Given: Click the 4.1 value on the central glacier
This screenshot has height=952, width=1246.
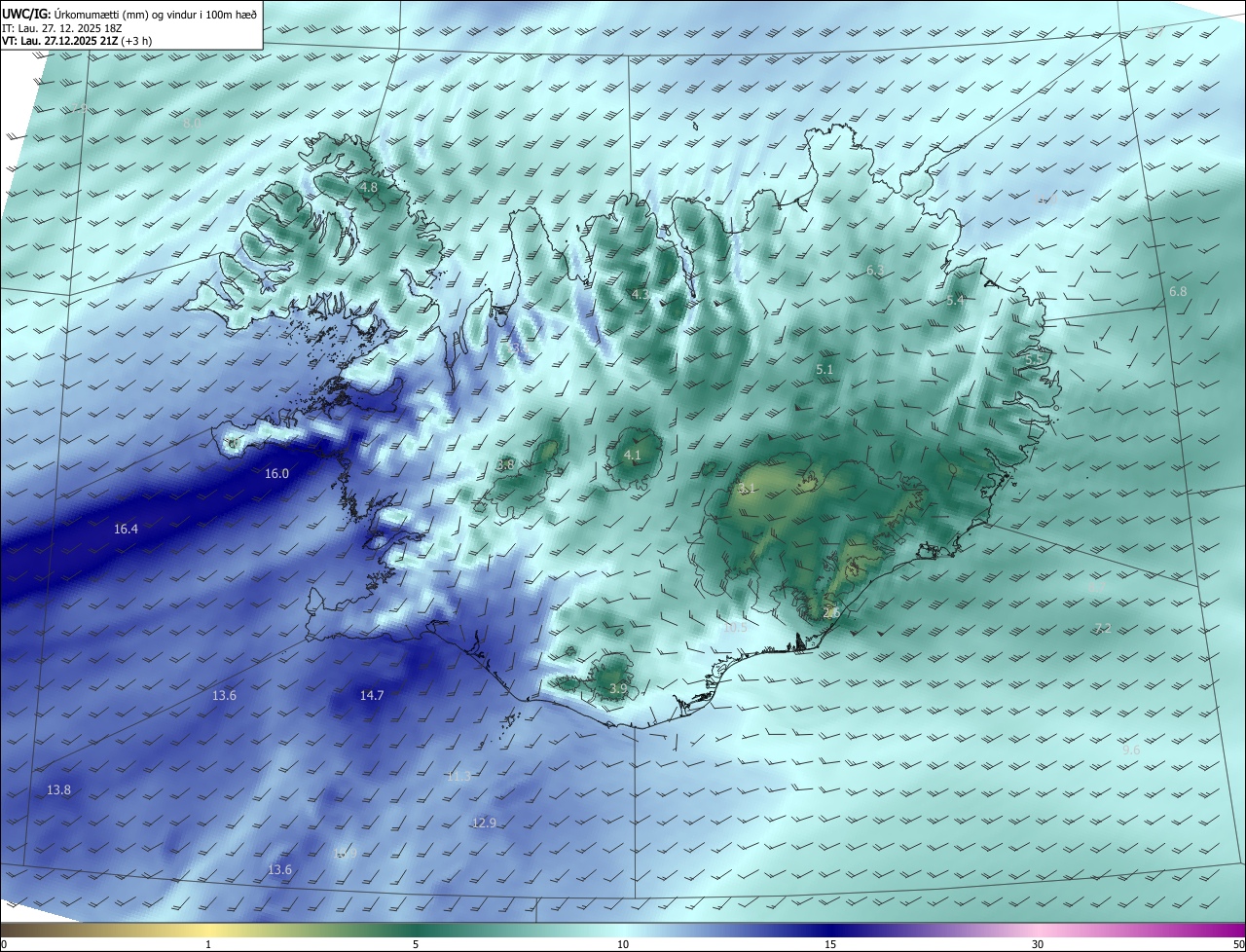Looking at the screenshot, I should point(633,456).
